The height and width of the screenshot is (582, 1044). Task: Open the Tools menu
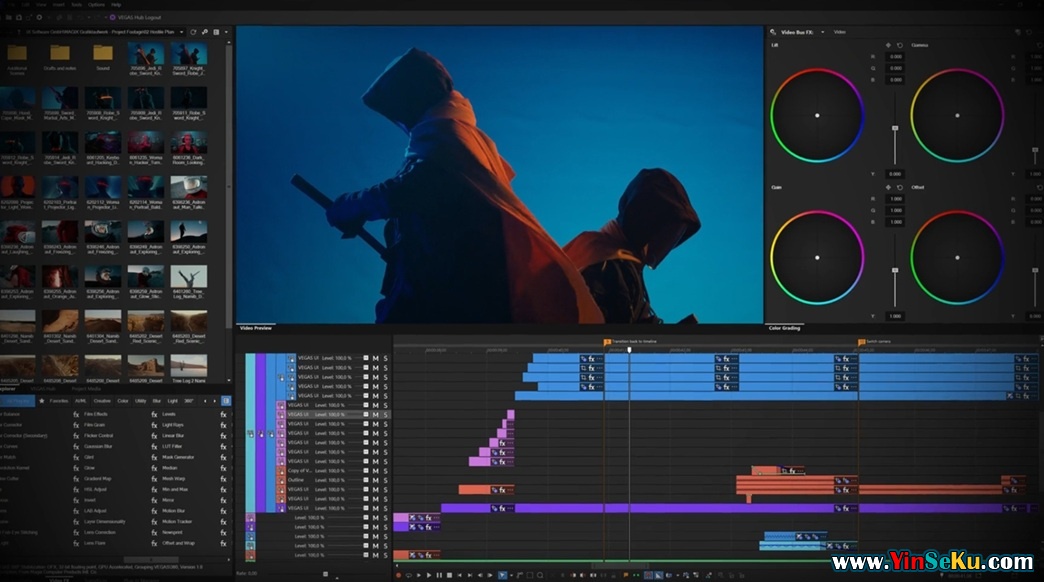click(76, 4)
